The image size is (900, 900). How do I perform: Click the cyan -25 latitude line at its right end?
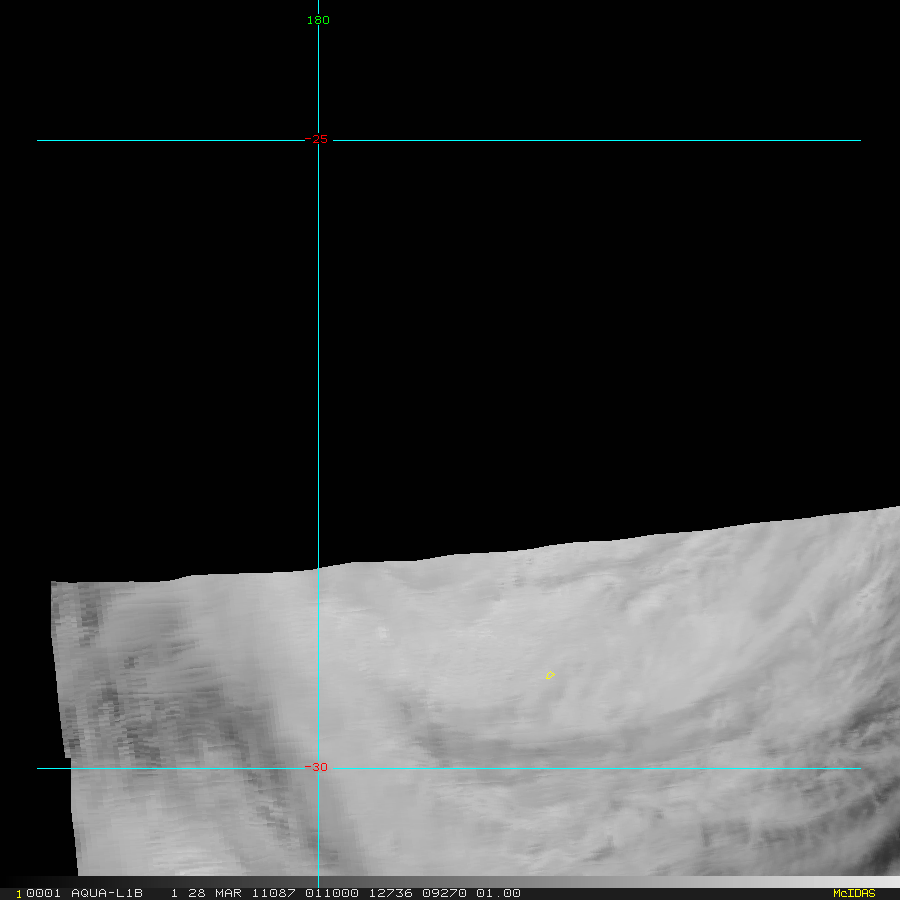pos(855,140)
